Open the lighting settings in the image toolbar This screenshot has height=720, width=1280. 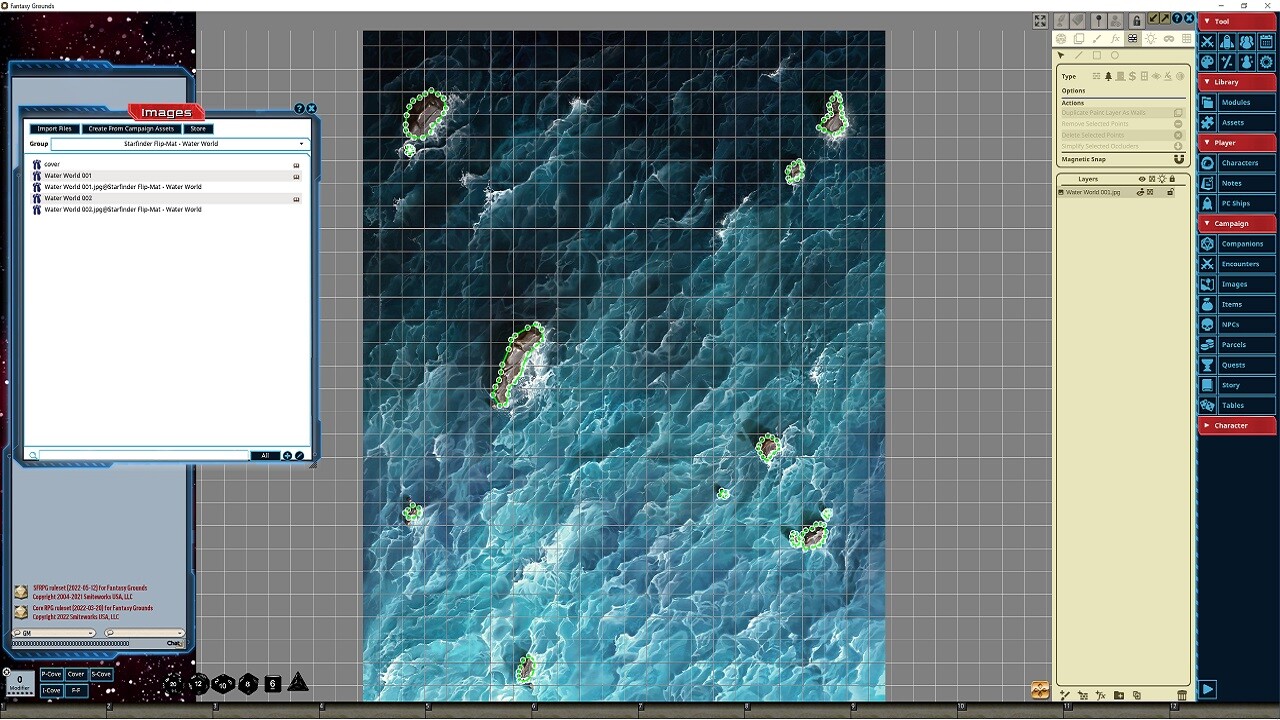[1151, 38]
